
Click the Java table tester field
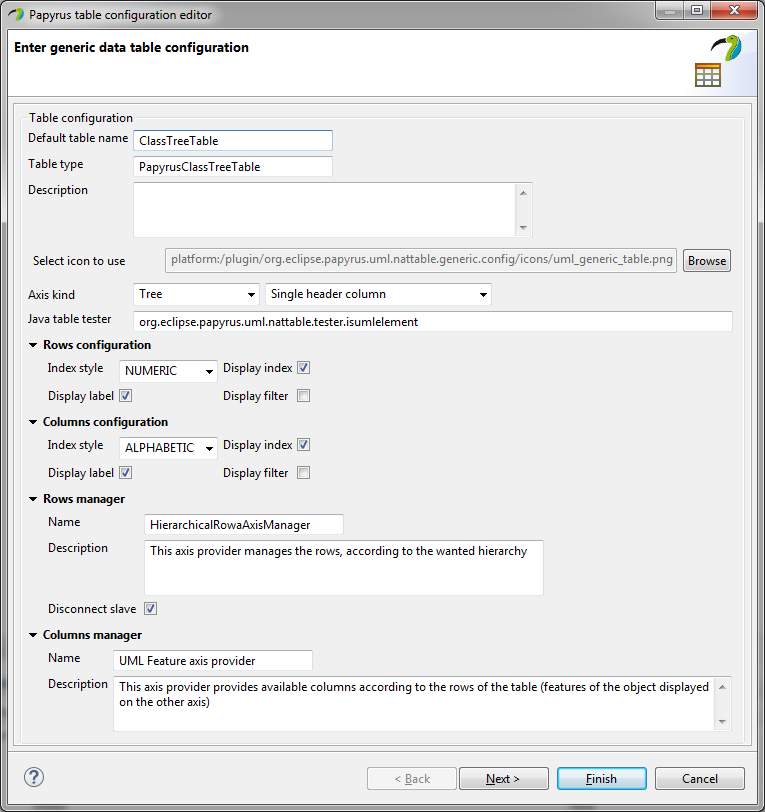433,322
